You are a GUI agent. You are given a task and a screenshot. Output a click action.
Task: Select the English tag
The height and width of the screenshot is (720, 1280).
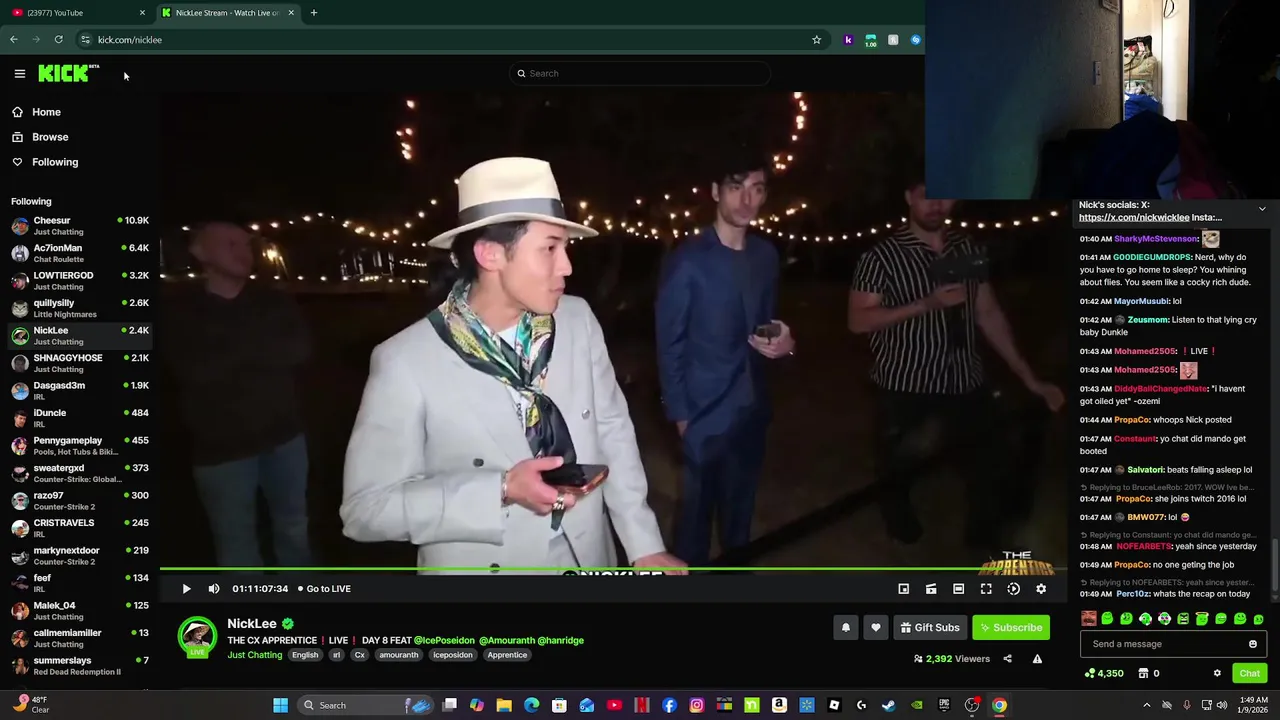[305, 655]
